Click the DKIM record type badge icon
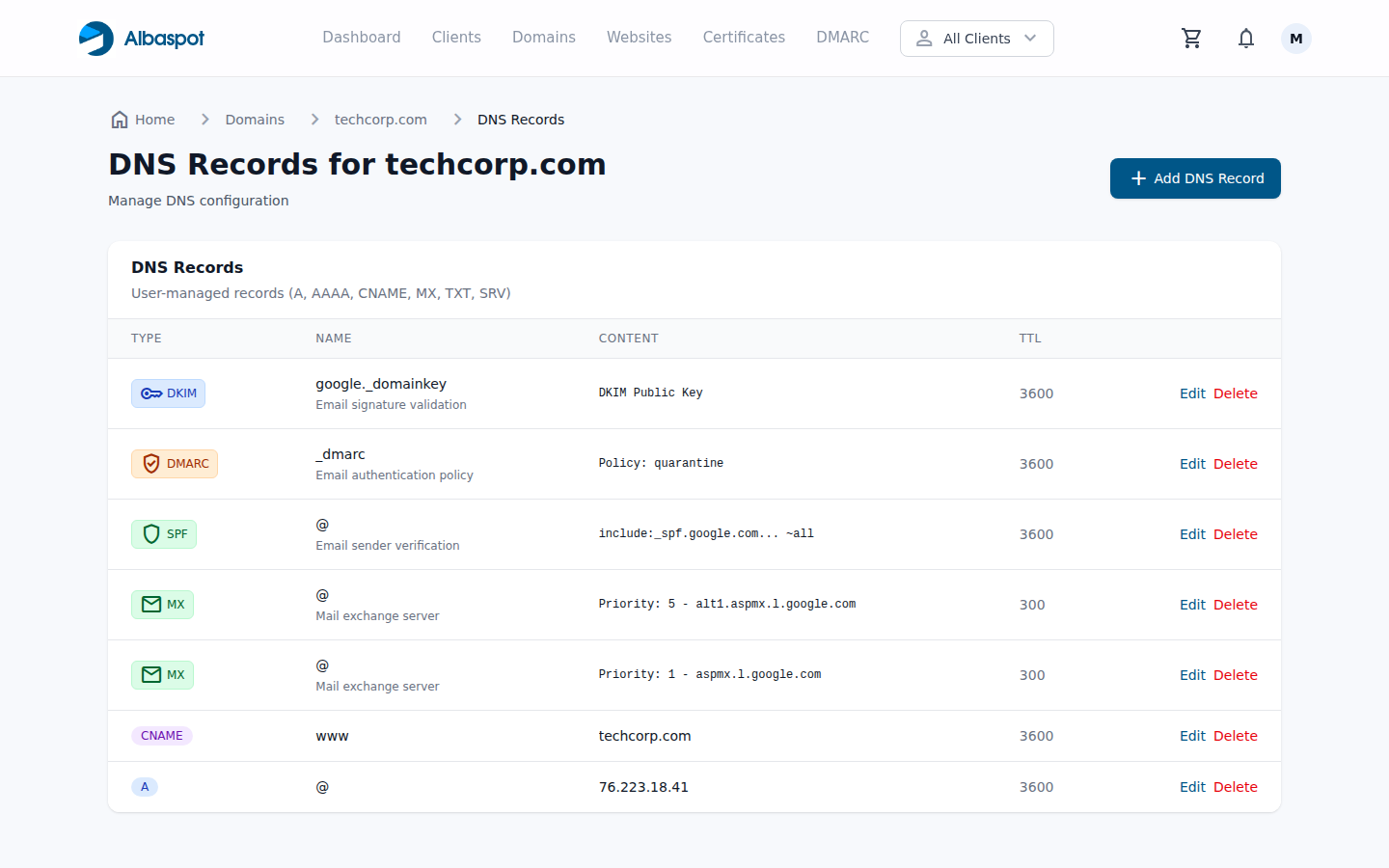Screen dimensions: 1389x868 coord(150,393)
